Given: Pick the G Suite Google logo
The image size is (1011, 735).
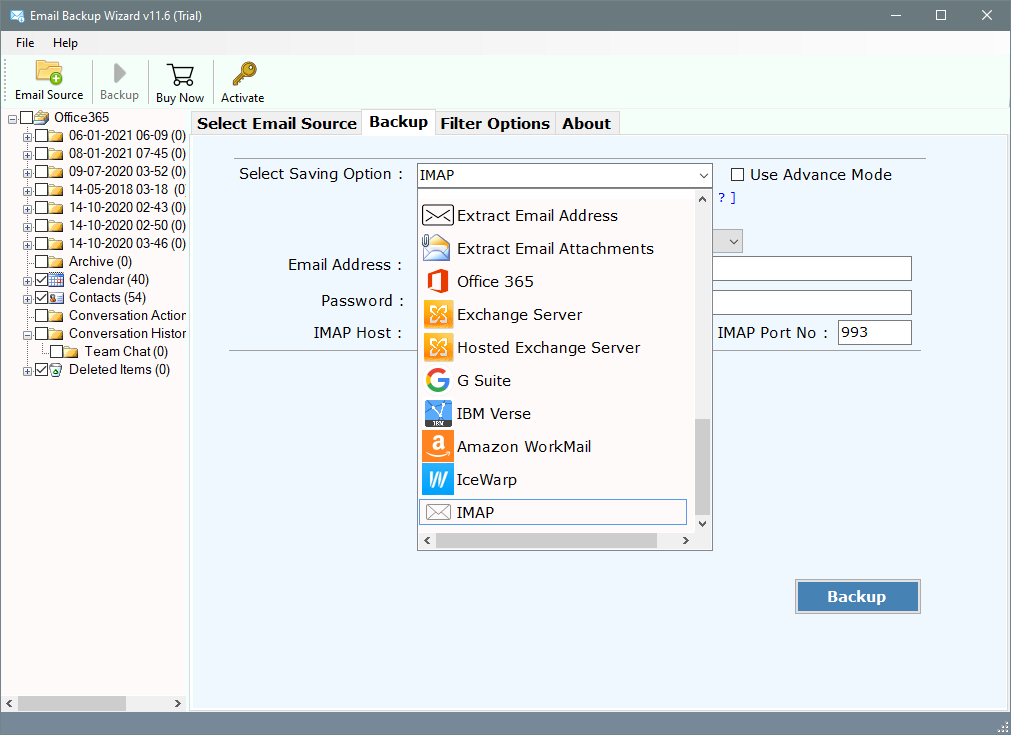Looking at the screenshot, I should 438,380.
